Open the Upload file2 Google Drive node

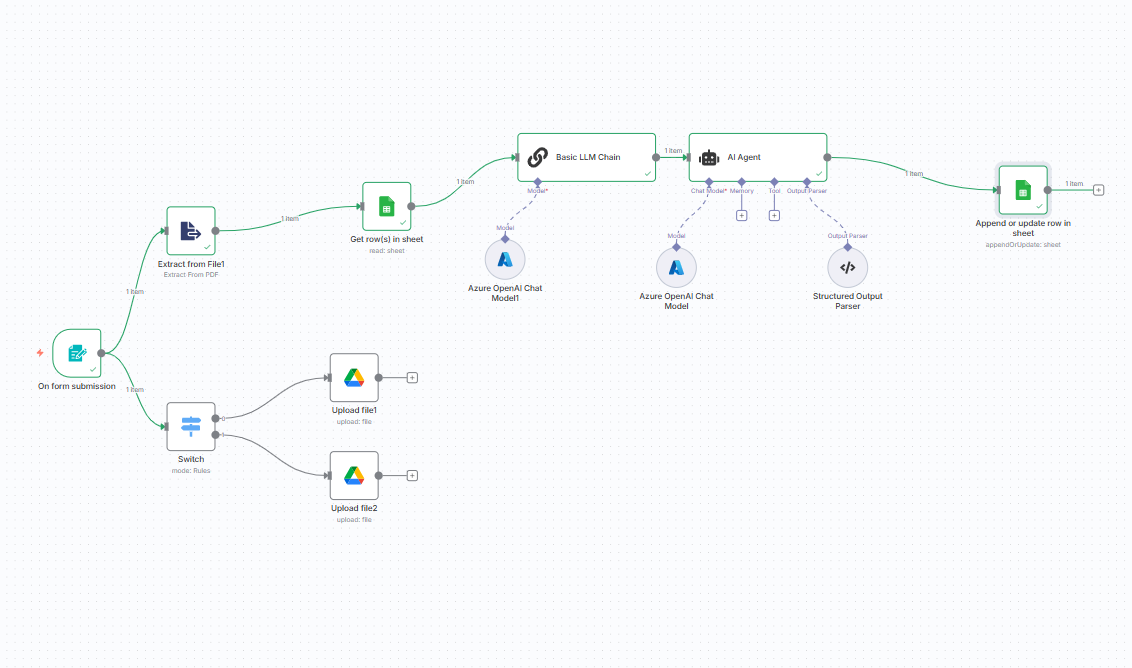pyautogui.click(x=354, y=476)
